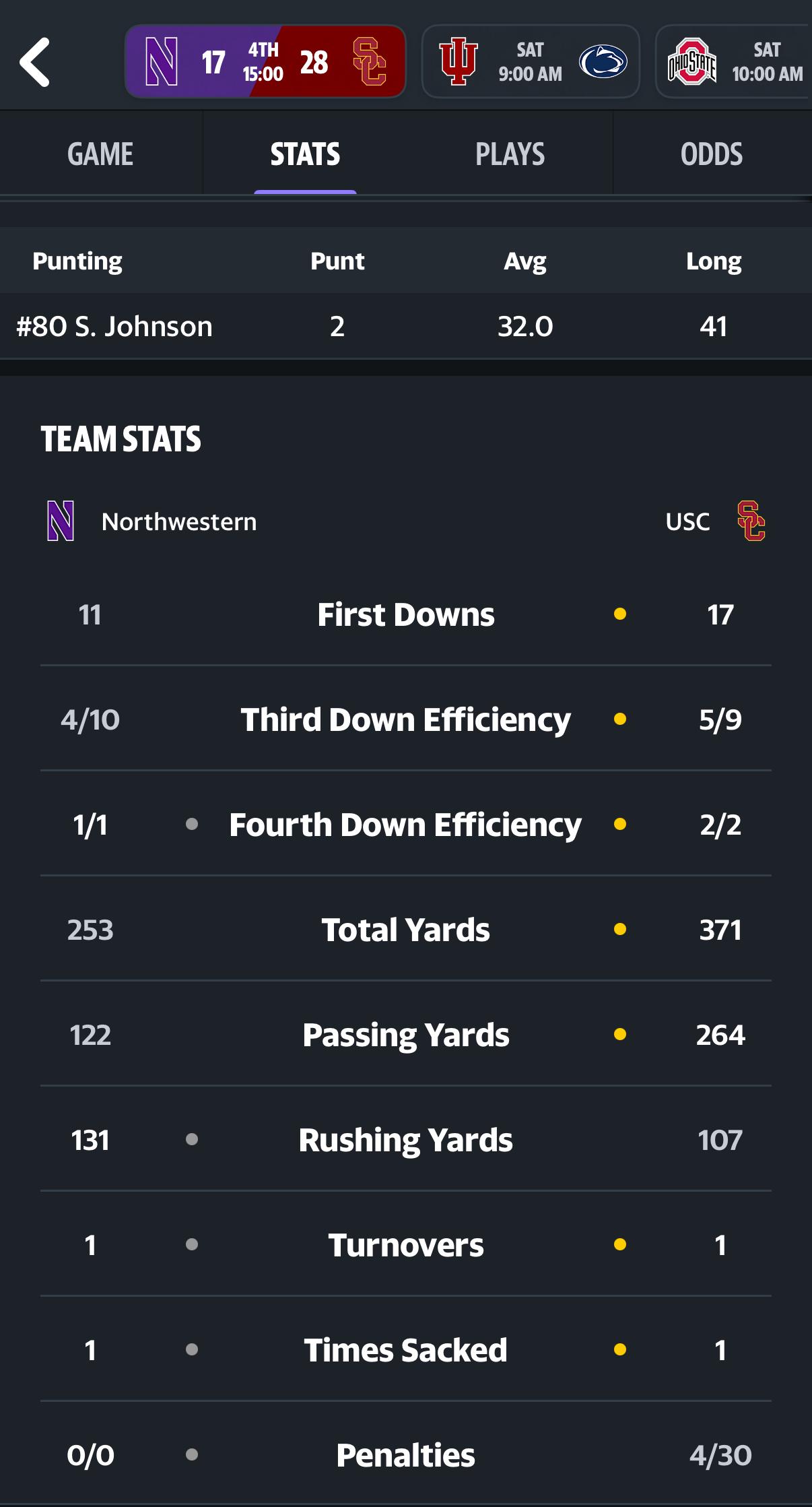The image size is (812, 1507).
Task: Open the Saturday 9:00 AM game card
Action: (530, 62)
